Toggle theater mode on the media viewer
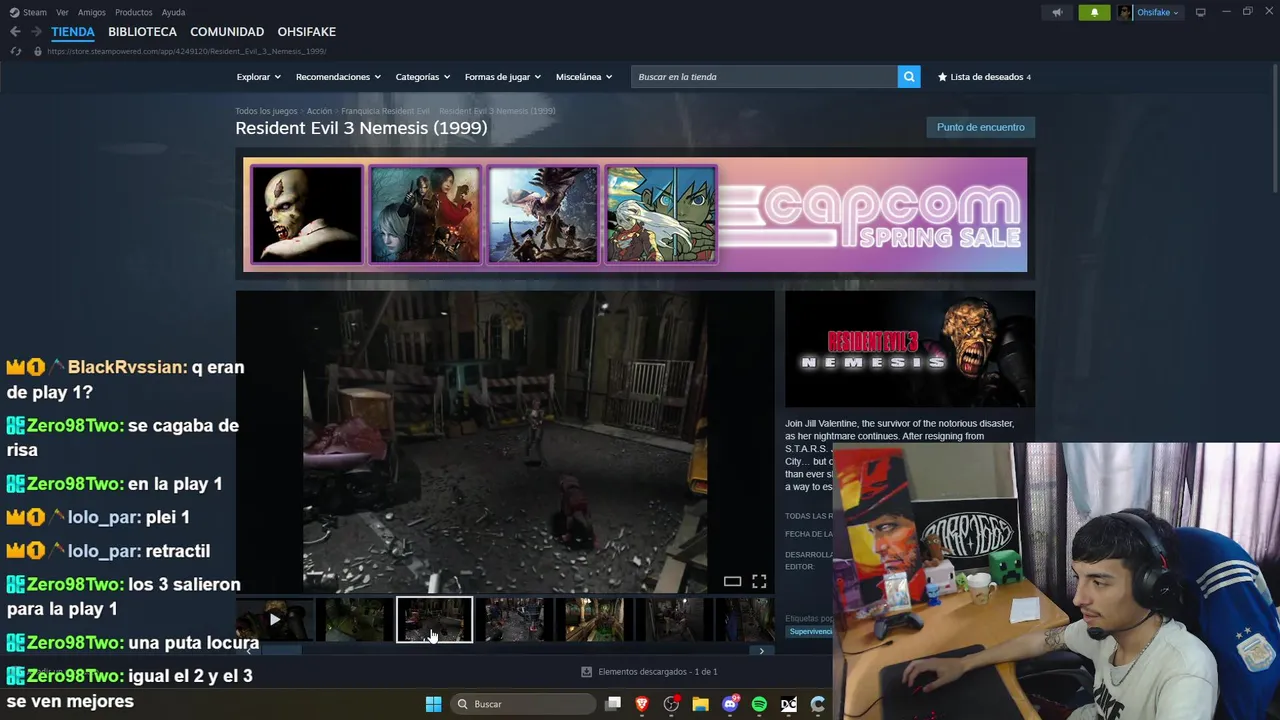Viewport: 1280px width, 720px height. pos(732,581)
